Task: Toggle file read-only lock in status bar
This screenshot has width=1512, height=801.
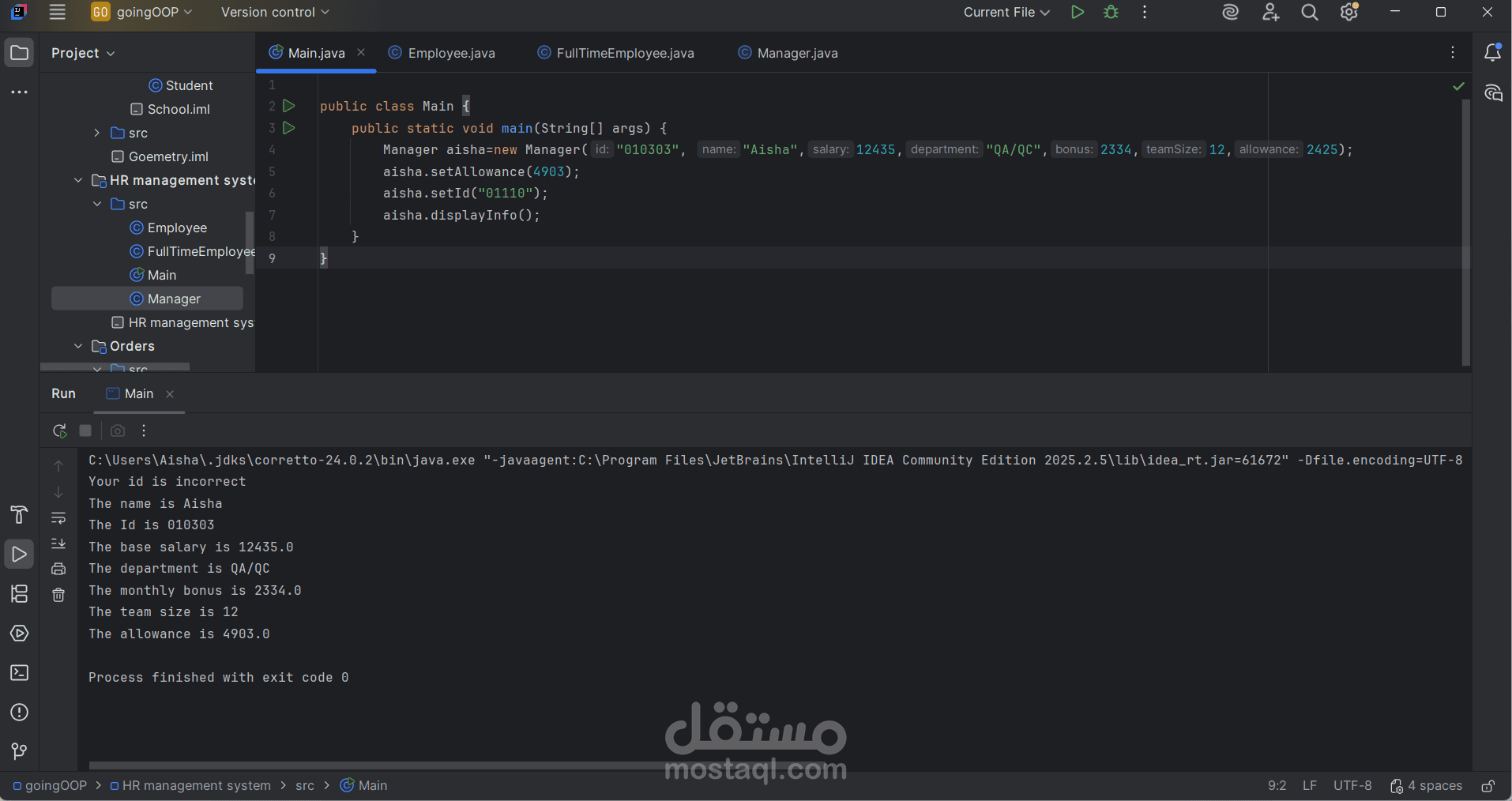Action: coord(1488,786)
